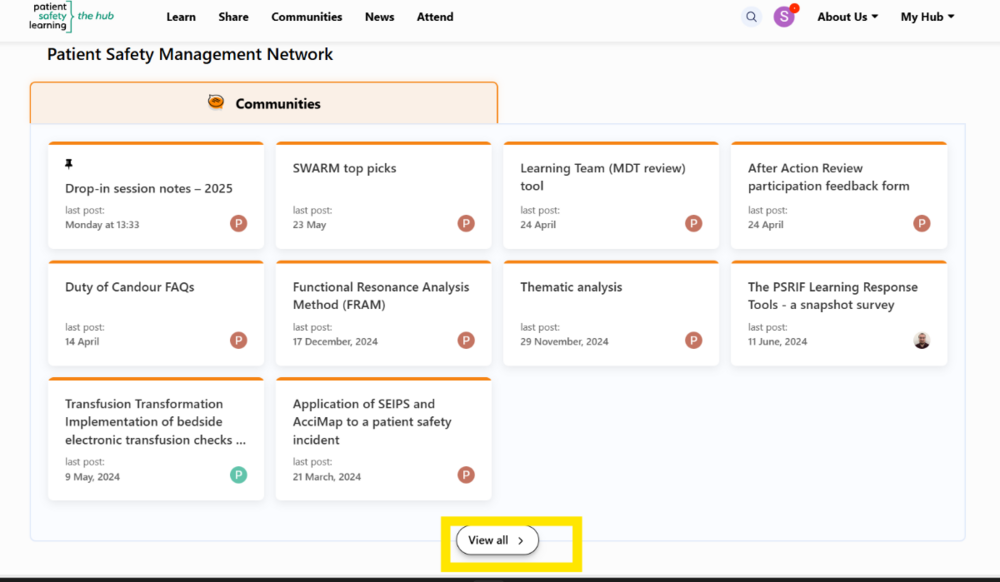Open the Communities navigation menu item
This screenshot has height=582, width=1000.
[307, 17]
